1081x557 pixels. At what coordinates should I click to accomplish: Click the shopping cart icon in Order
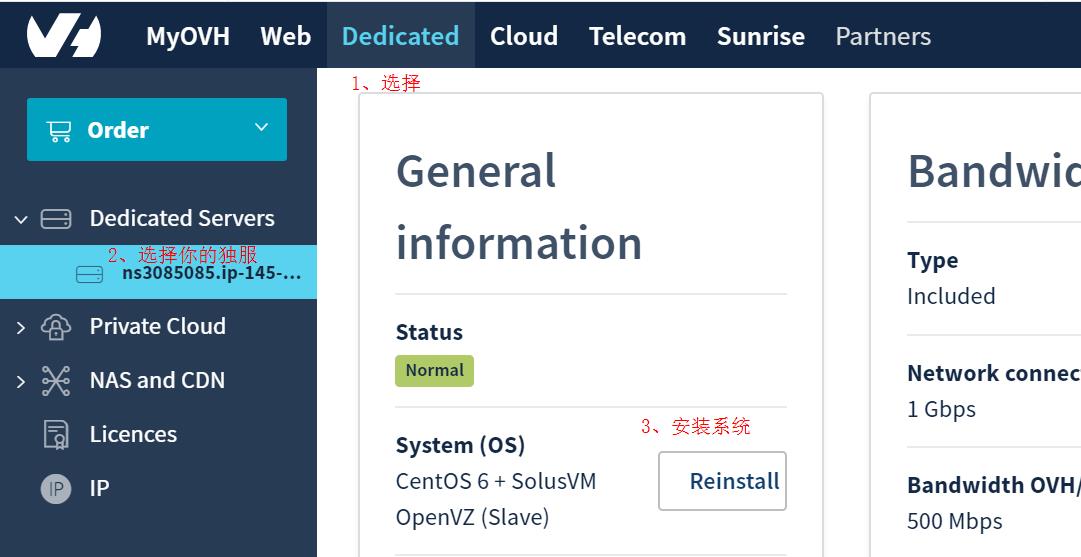click(x=59, y=131)
